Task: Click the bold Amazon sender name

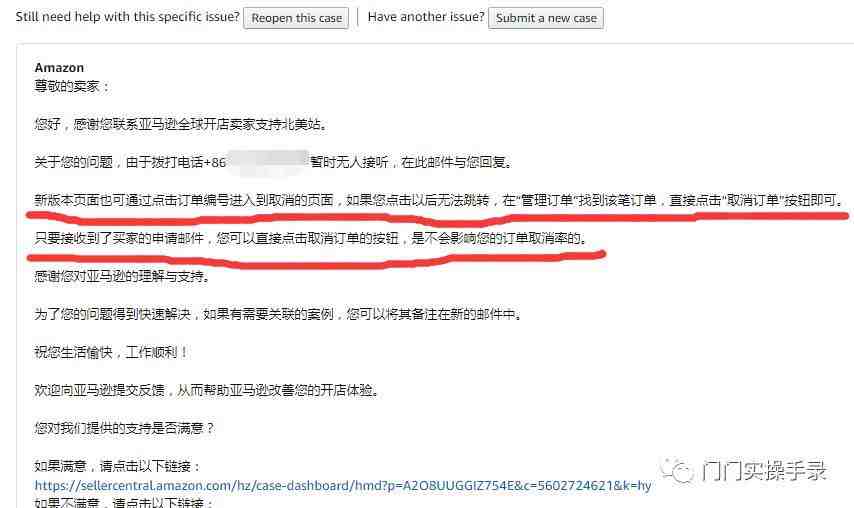Action: point(59,68)
